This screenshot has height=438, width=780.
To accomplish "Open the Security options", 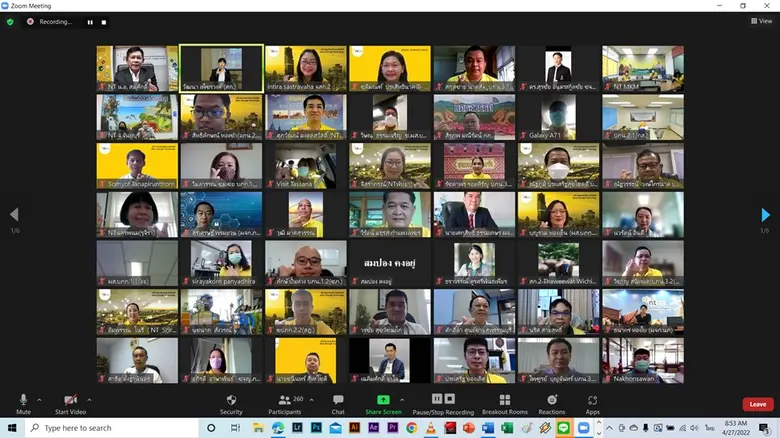I will click(x=231, y=402).
